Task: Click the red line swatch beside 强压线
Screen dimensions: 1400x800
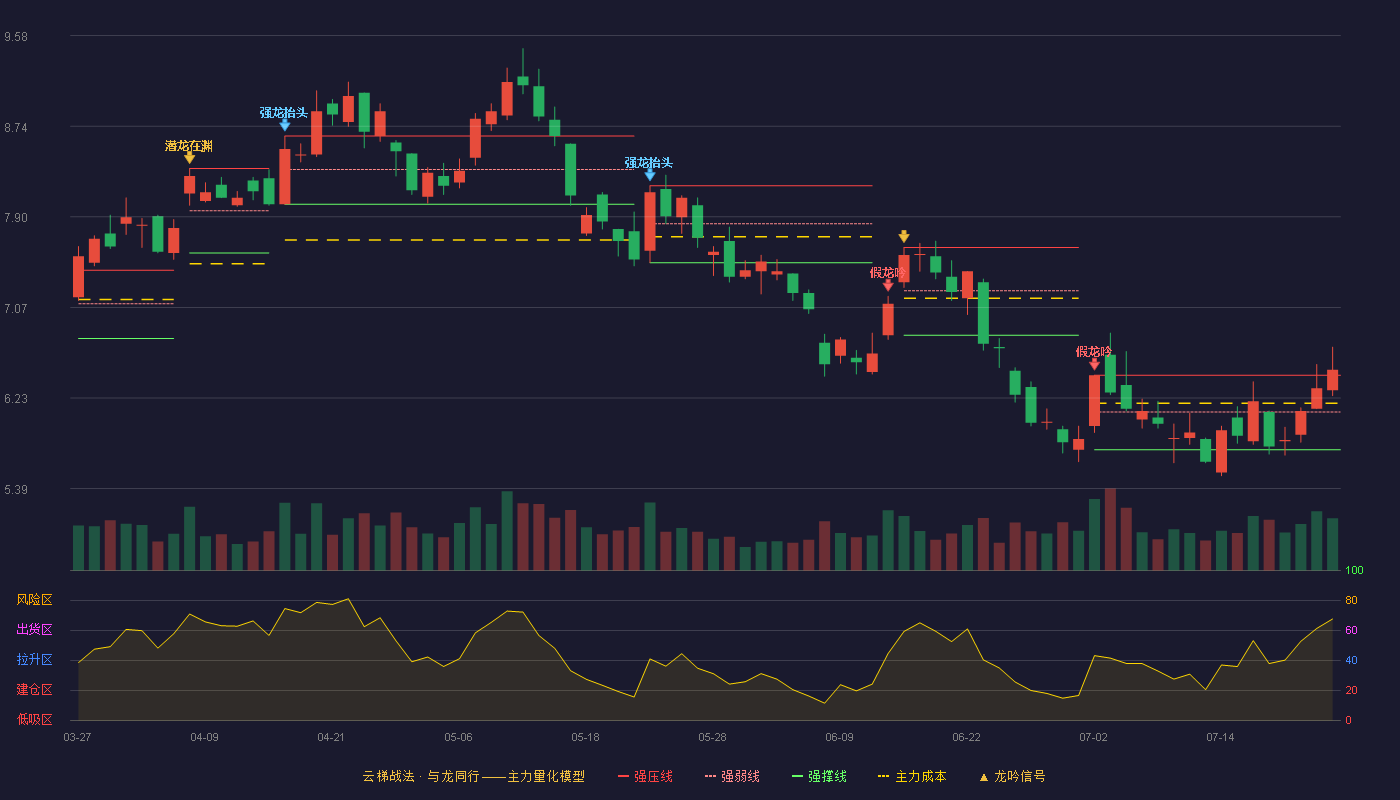Action: 624,776
